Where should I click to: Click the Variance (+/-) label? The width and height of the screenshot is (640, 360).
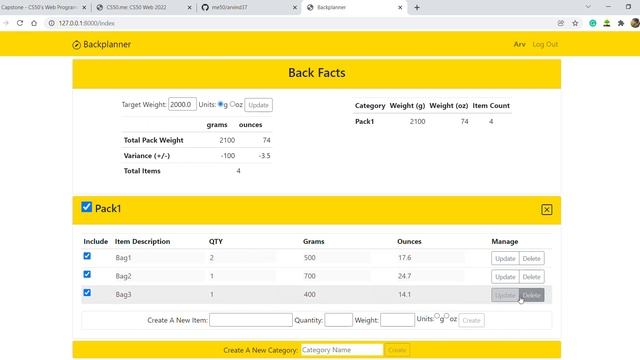147,156
